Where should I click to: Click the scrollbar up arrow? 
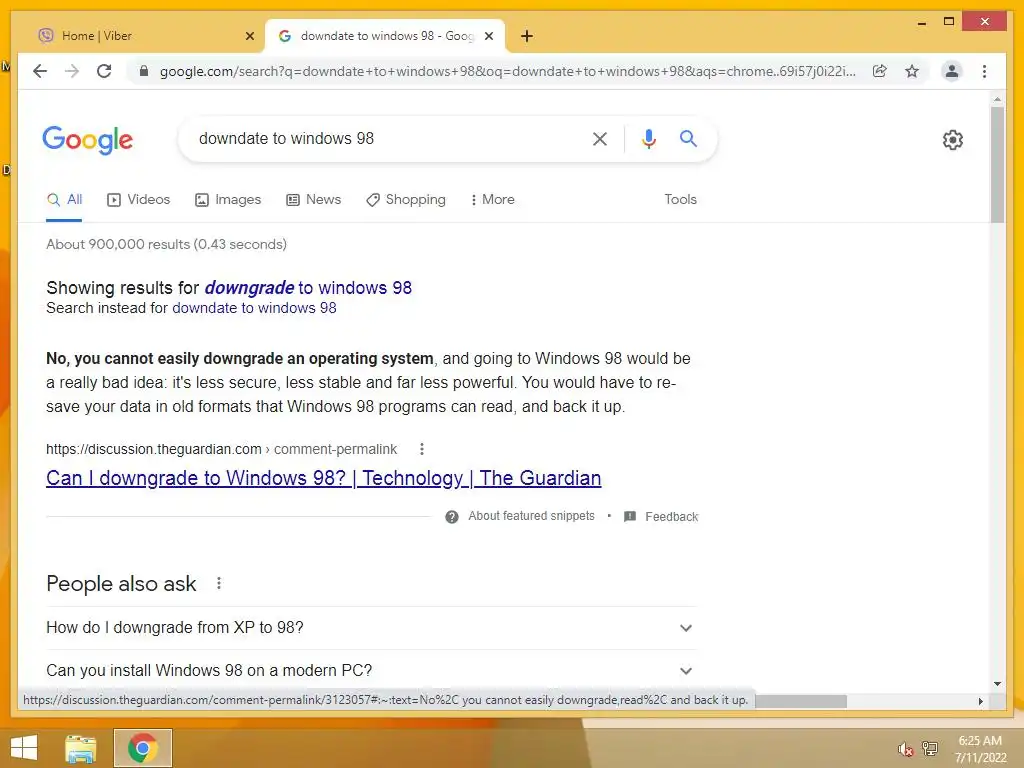point(997,99)
